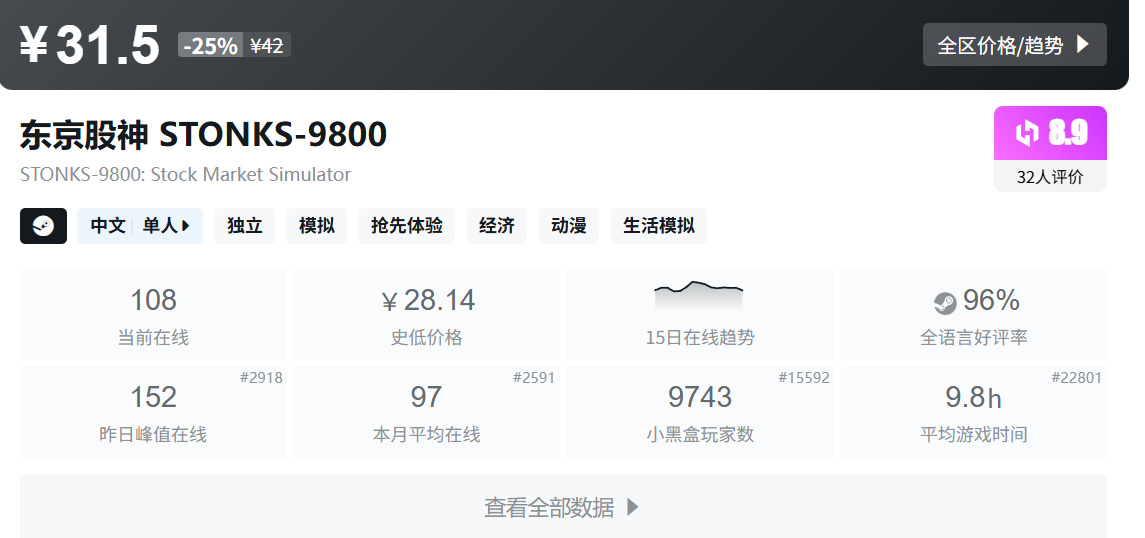Screen dimensions: 1145x538
Task: Open the 生活模拟 life sim tag
Action: pos(658,226)
